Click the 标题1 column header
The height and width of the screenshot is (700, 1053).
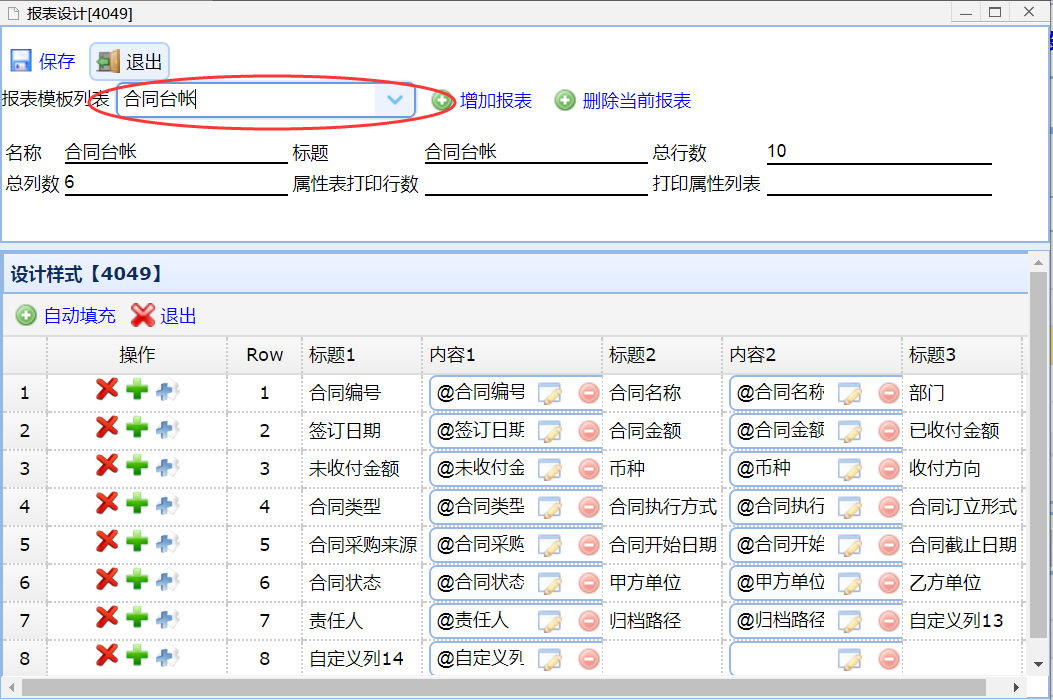(x=362, y=355)
